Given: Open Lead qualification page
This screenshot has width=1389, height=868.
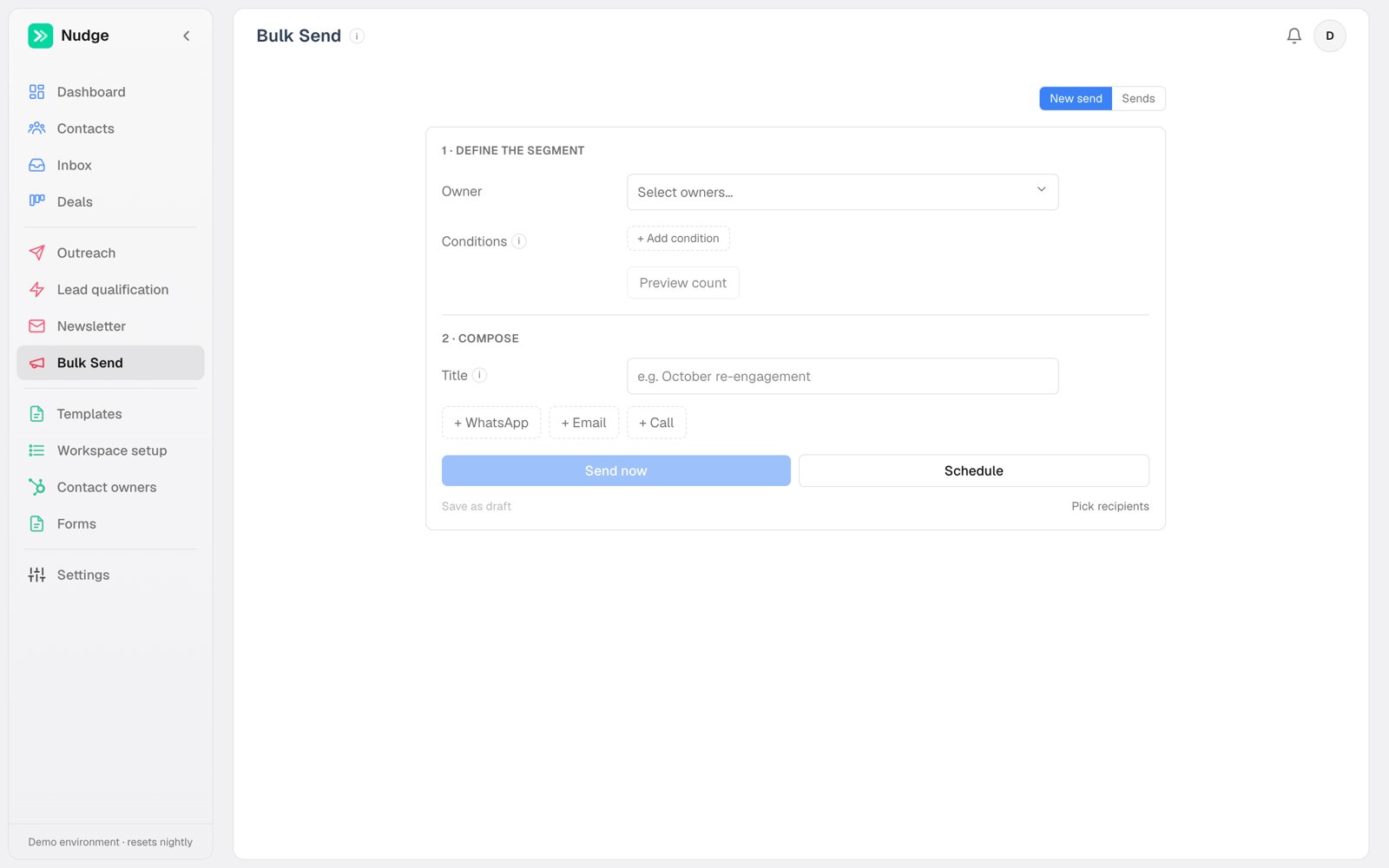Looking at the screenshot, I should tap(110, 289).
